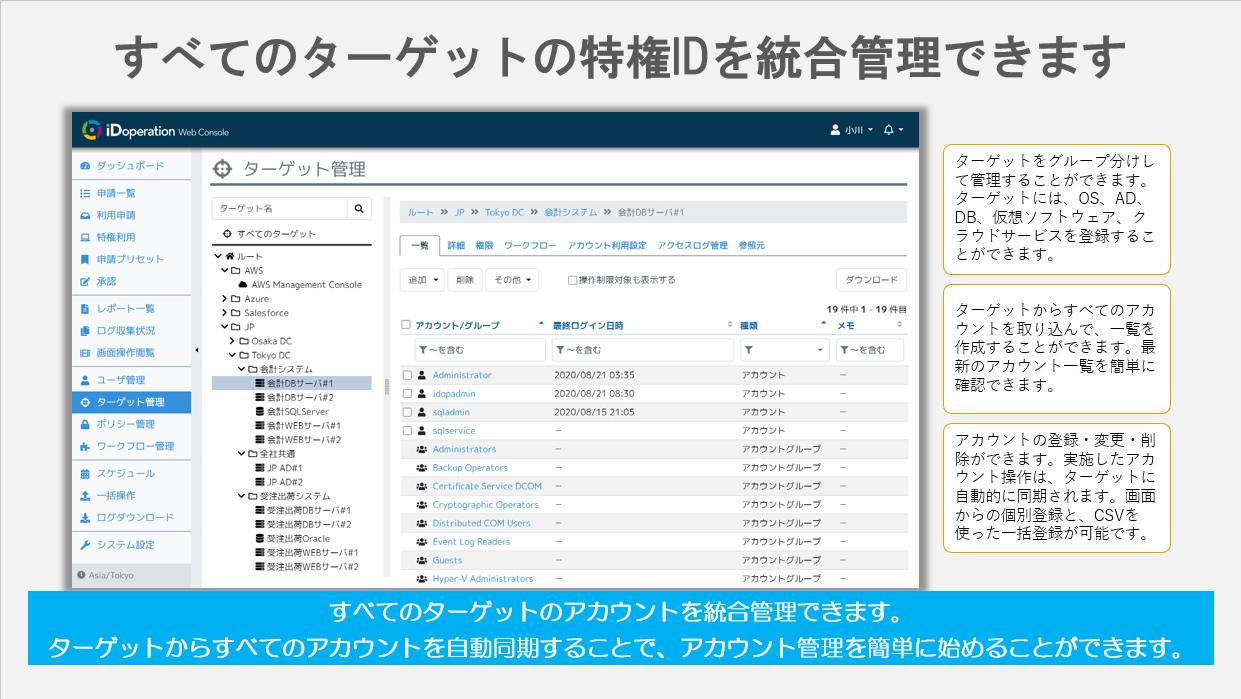The width and height of the screenshot is (1241, 699).
Task: Open the 追加 dropdown button
Action: tap(421, 280)
